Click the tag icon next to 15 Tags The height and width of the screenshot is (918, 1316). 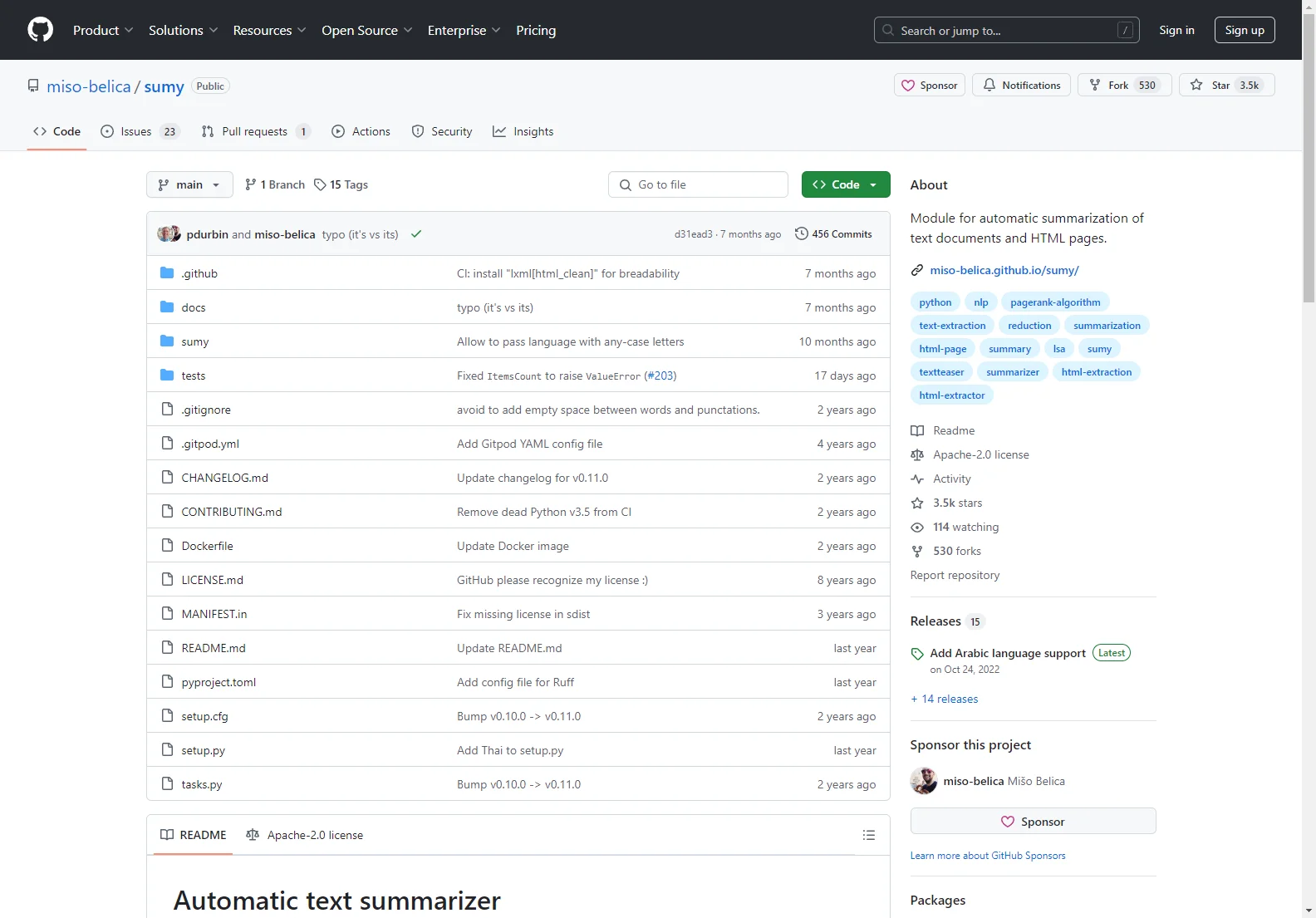pyautogui.click(x=320, y=185)
